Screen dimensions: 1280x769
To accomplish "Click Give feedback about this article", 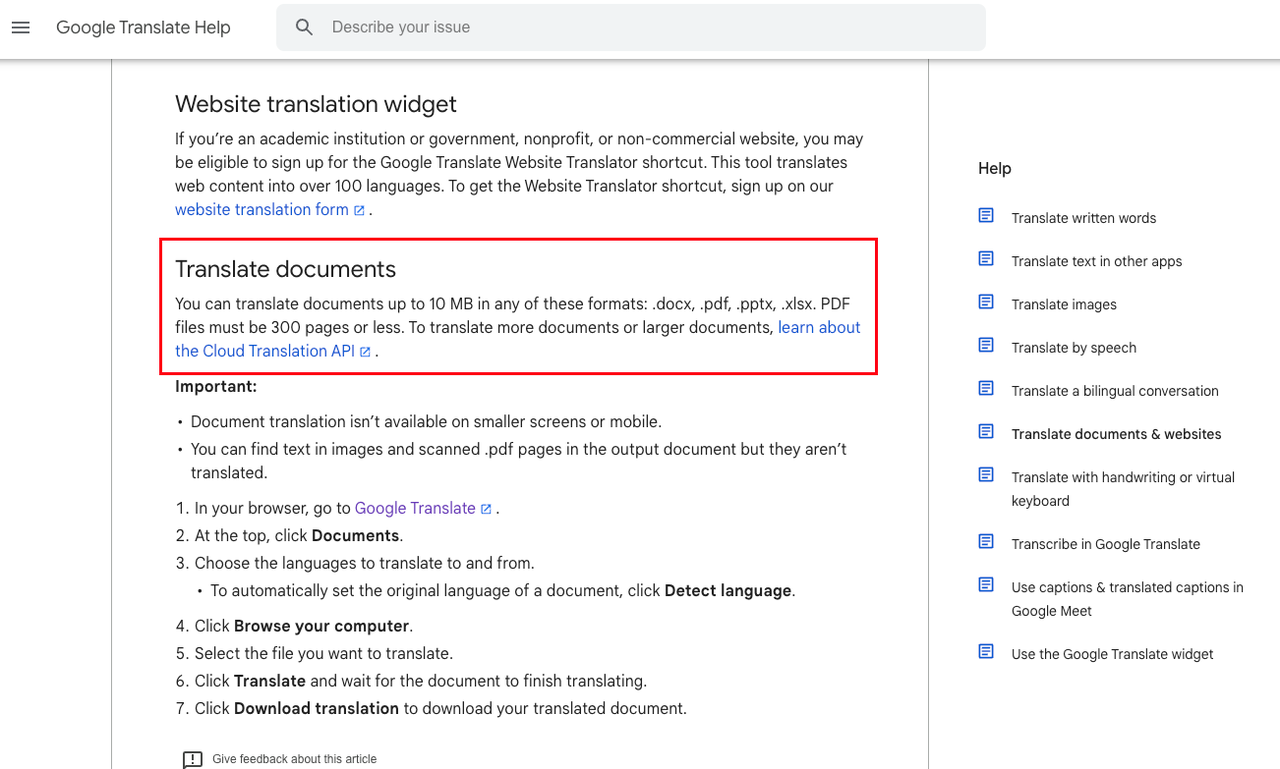I will pos(294,759).
